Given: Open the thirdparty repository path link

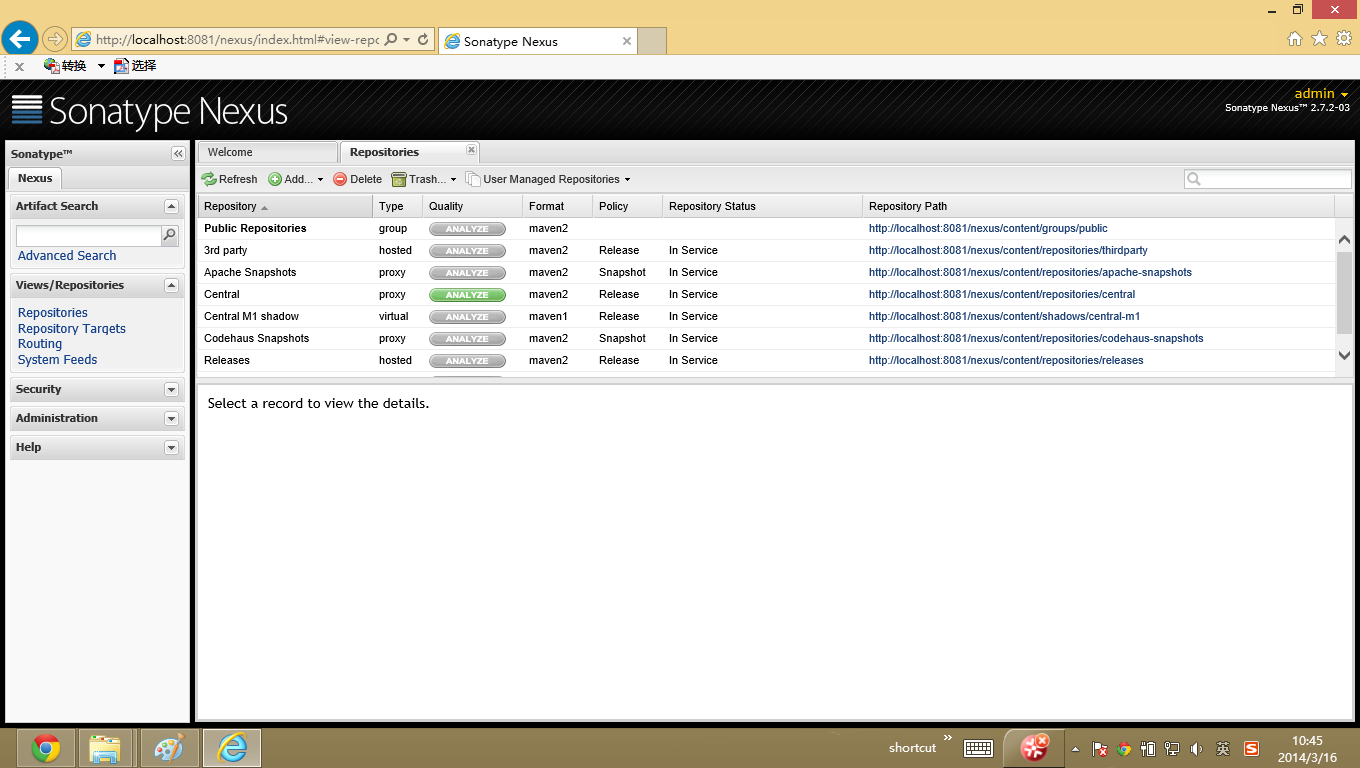Looking at the screenshot, I should 1008,250.
